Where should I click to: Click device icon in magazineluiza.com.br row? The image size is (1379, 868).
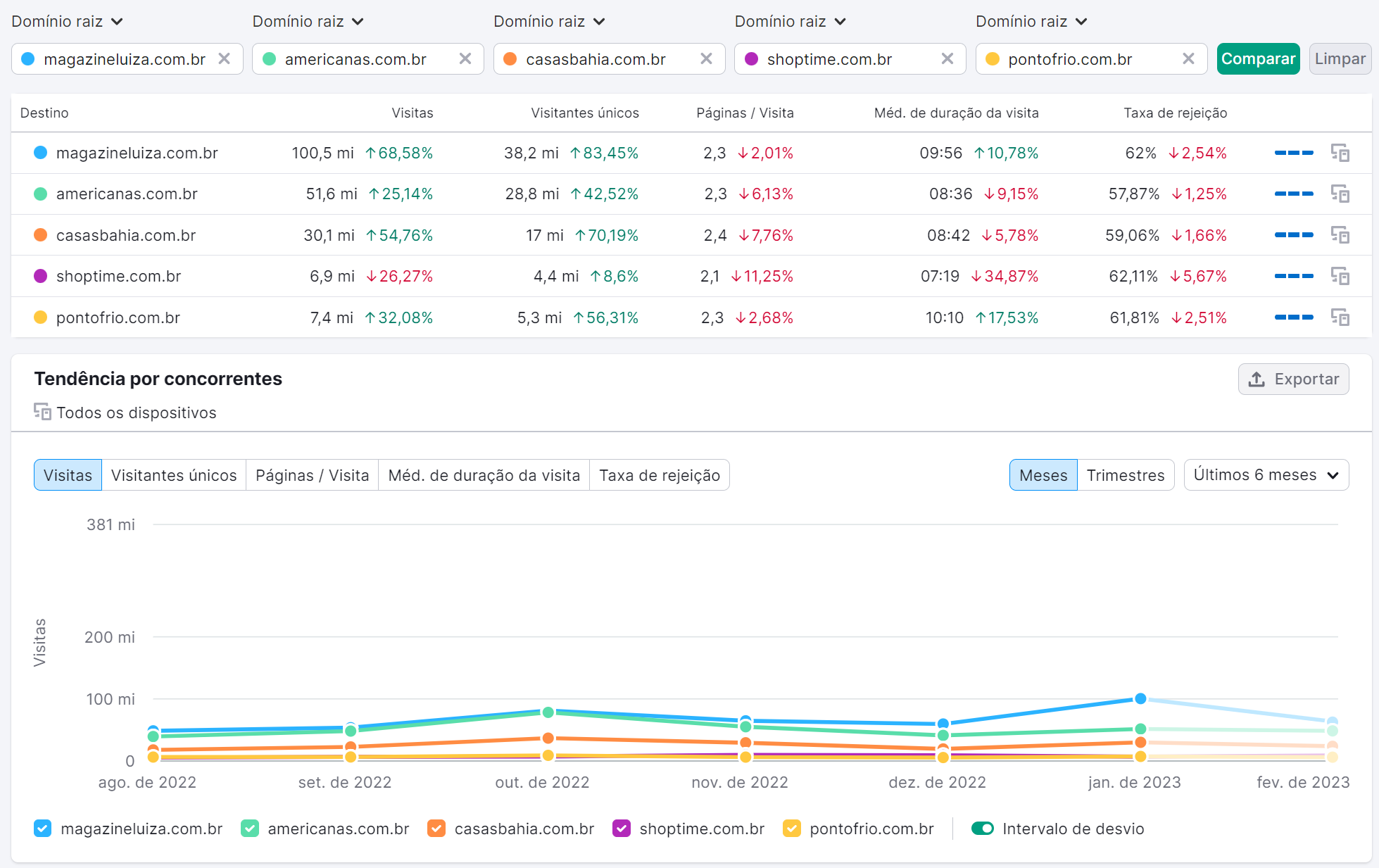1340,153
